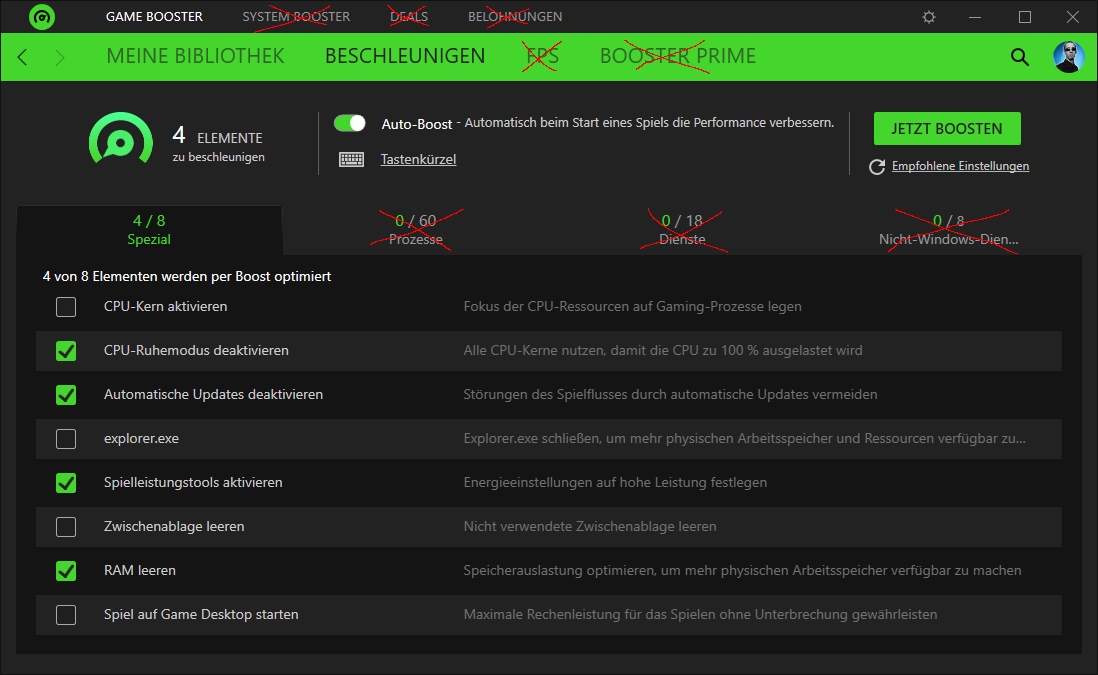Viewport: 1098px width, 675px height.
Task: Click the JETZT BOOSTEN button
Action: pyautogui.click(x=947, y=129)
